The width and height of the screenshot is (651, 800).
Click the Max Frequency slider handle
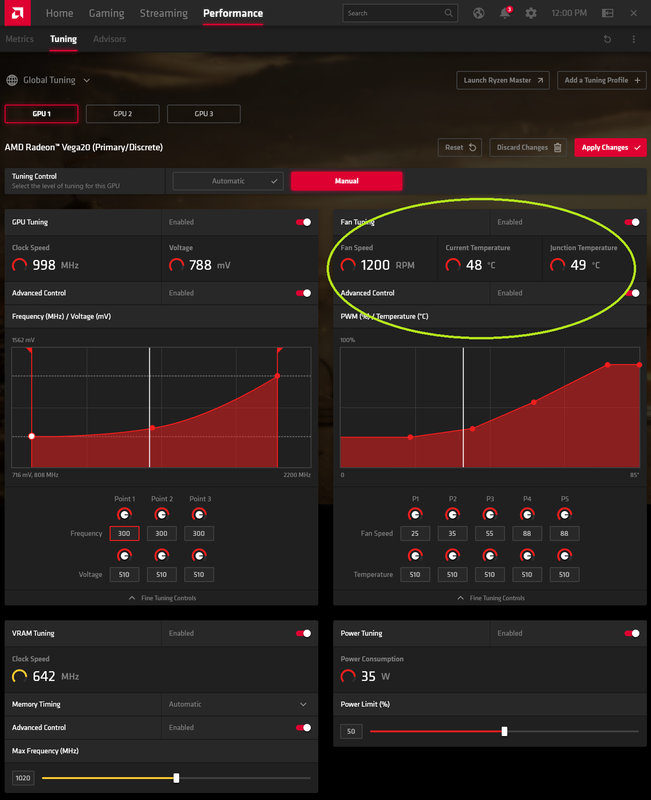pyautogui.click(x=176, y=778)
